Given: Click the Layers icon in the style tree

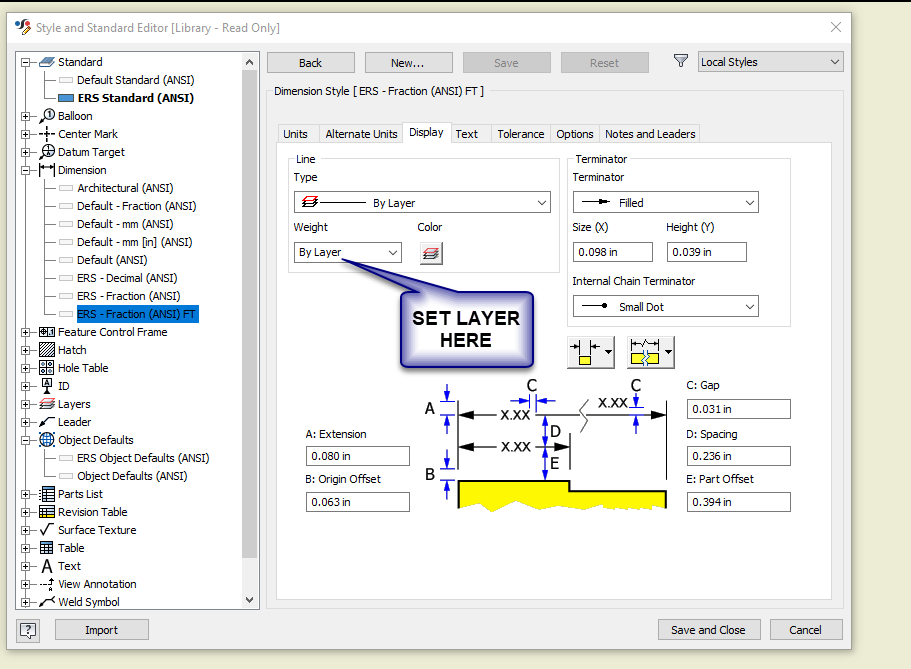Looking at the screenshot, I should point(47,404).
